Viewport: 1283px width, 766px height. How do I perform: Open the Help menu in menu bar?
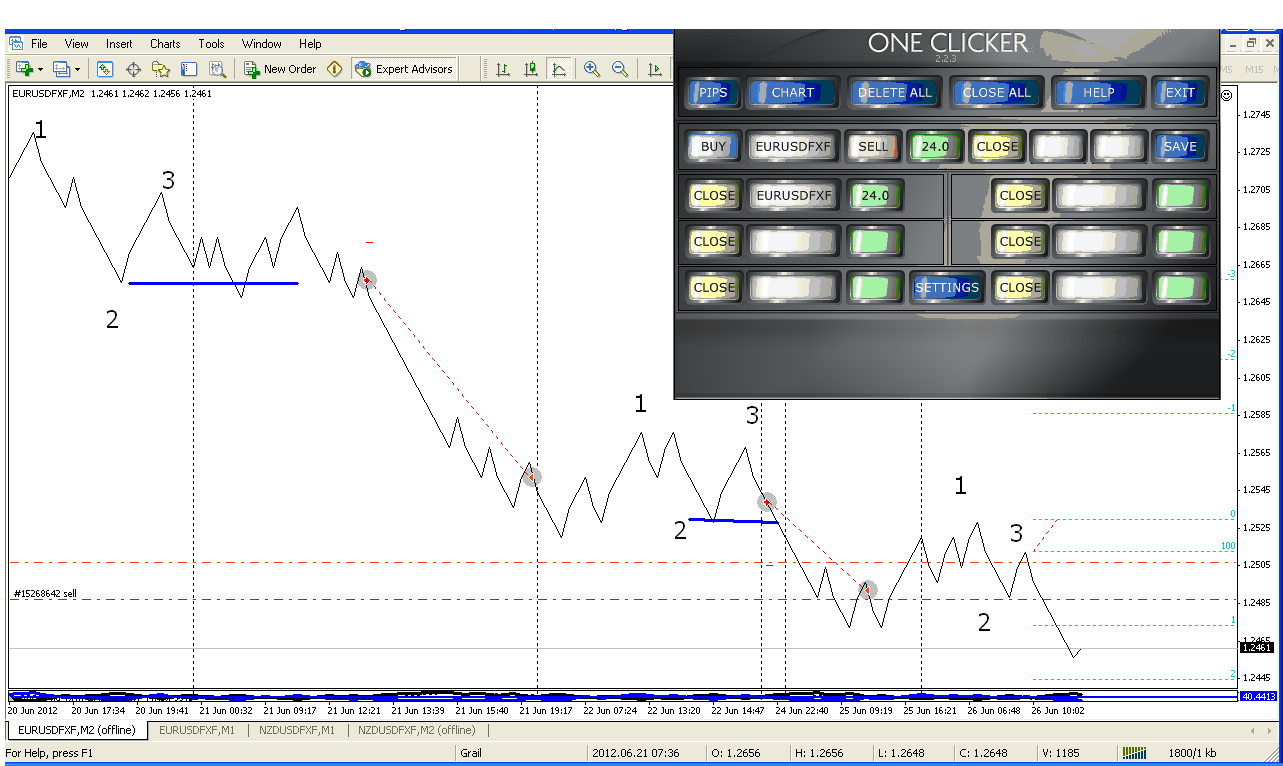click(310, 44)
